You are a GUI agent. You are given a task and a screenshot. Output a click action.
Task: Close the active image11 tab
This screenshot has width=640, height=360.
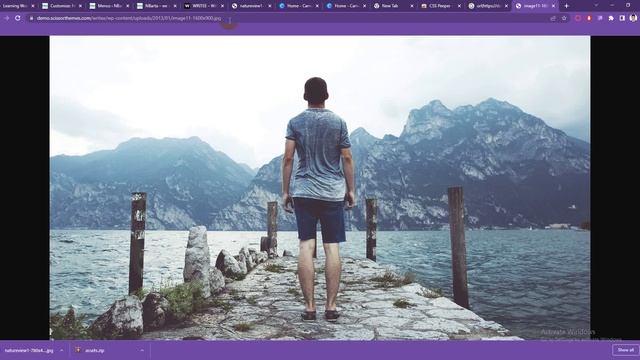(553, 6)
